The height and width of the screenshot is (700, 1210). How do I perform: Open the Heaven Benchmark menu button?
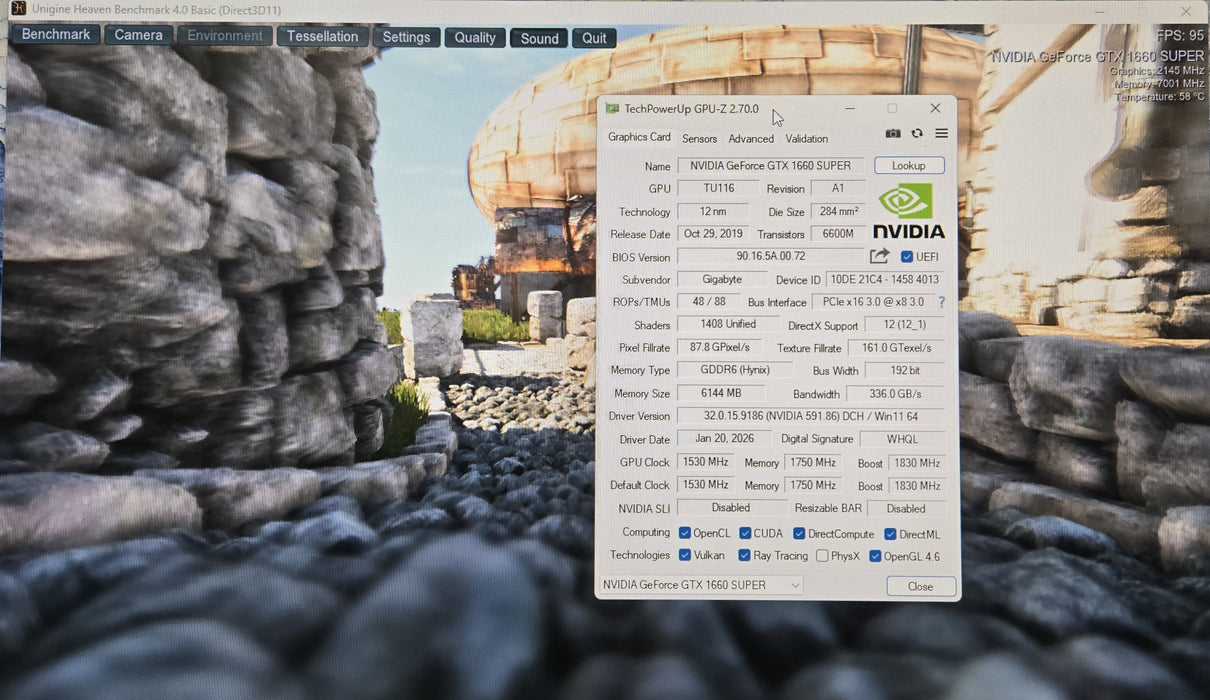(56, 35)
